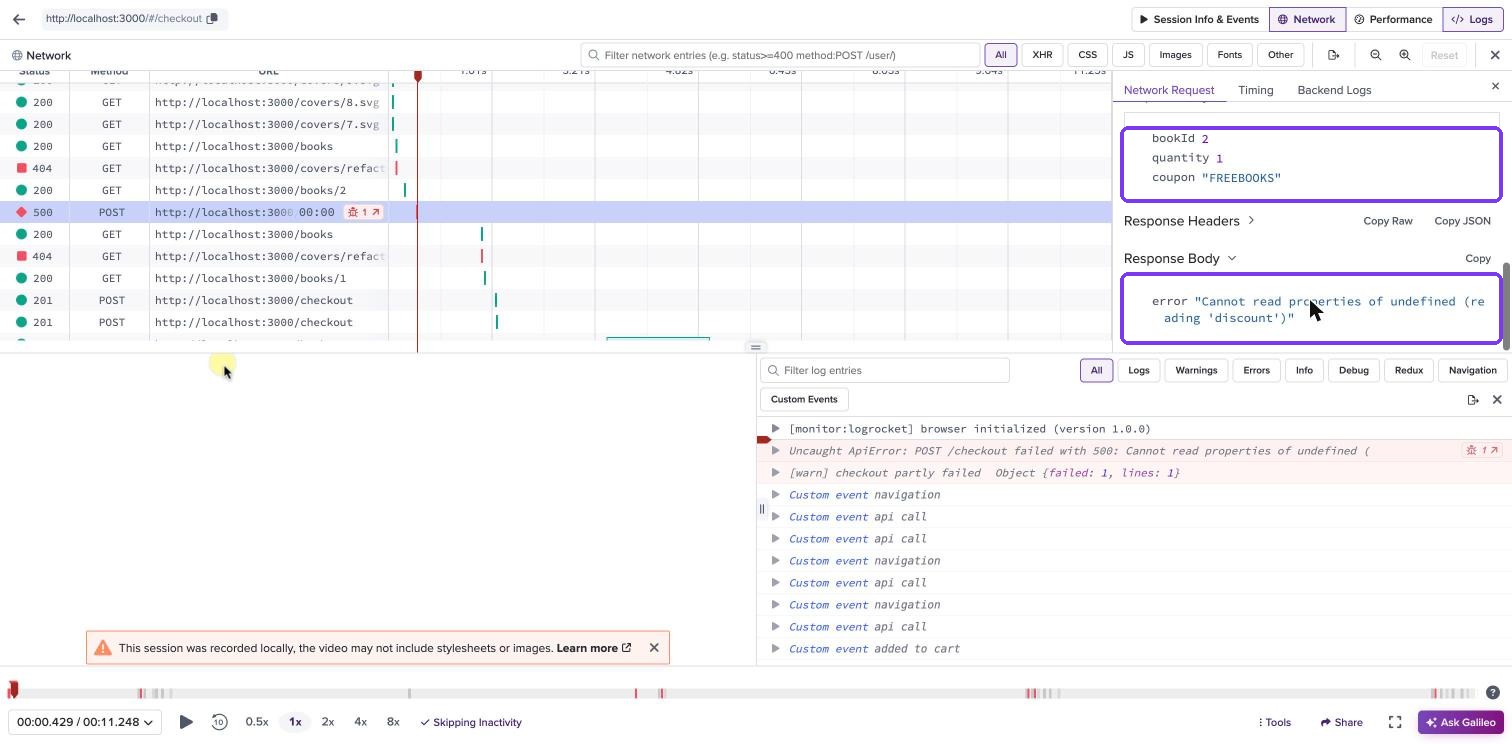Filter network entries to JS
The height and width of the screenshot is (744, 1512).
pyautogui.click(x=1128, y=55)
